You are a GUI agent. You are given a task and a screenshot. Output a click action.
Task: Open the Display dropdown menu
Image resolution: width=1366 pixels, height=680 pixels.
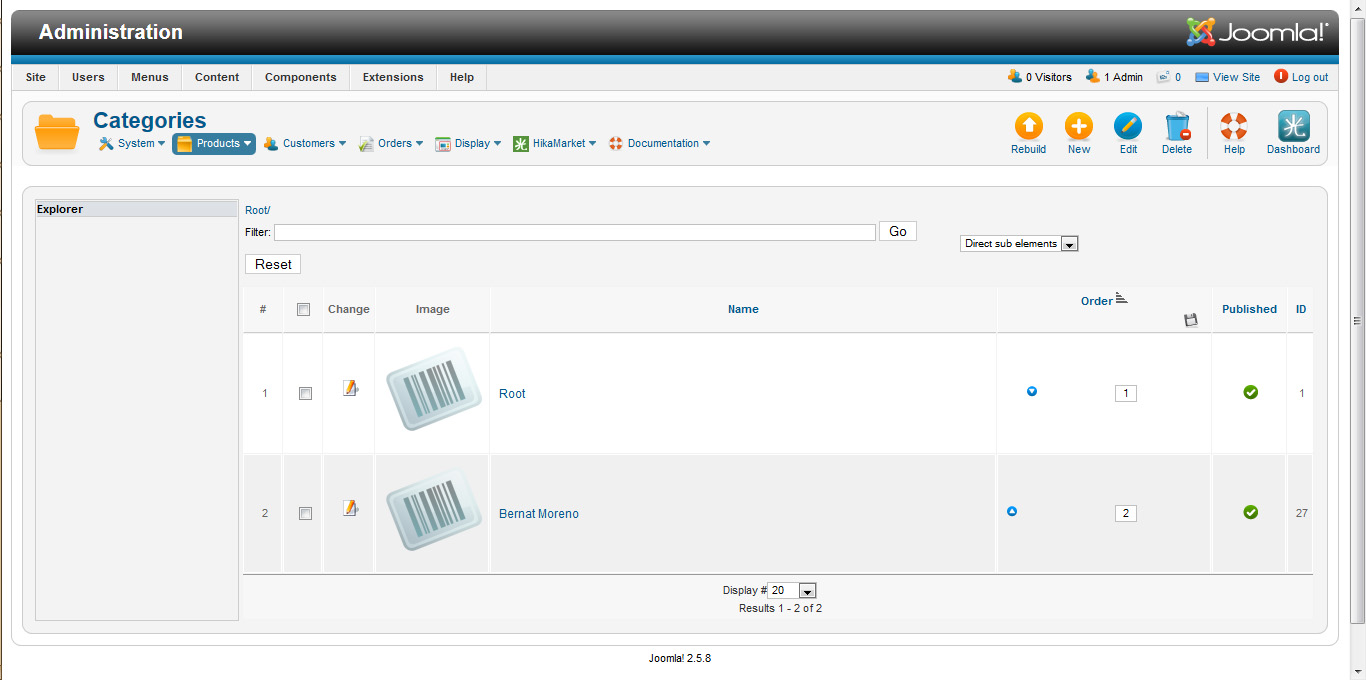(x=468, y=144)
